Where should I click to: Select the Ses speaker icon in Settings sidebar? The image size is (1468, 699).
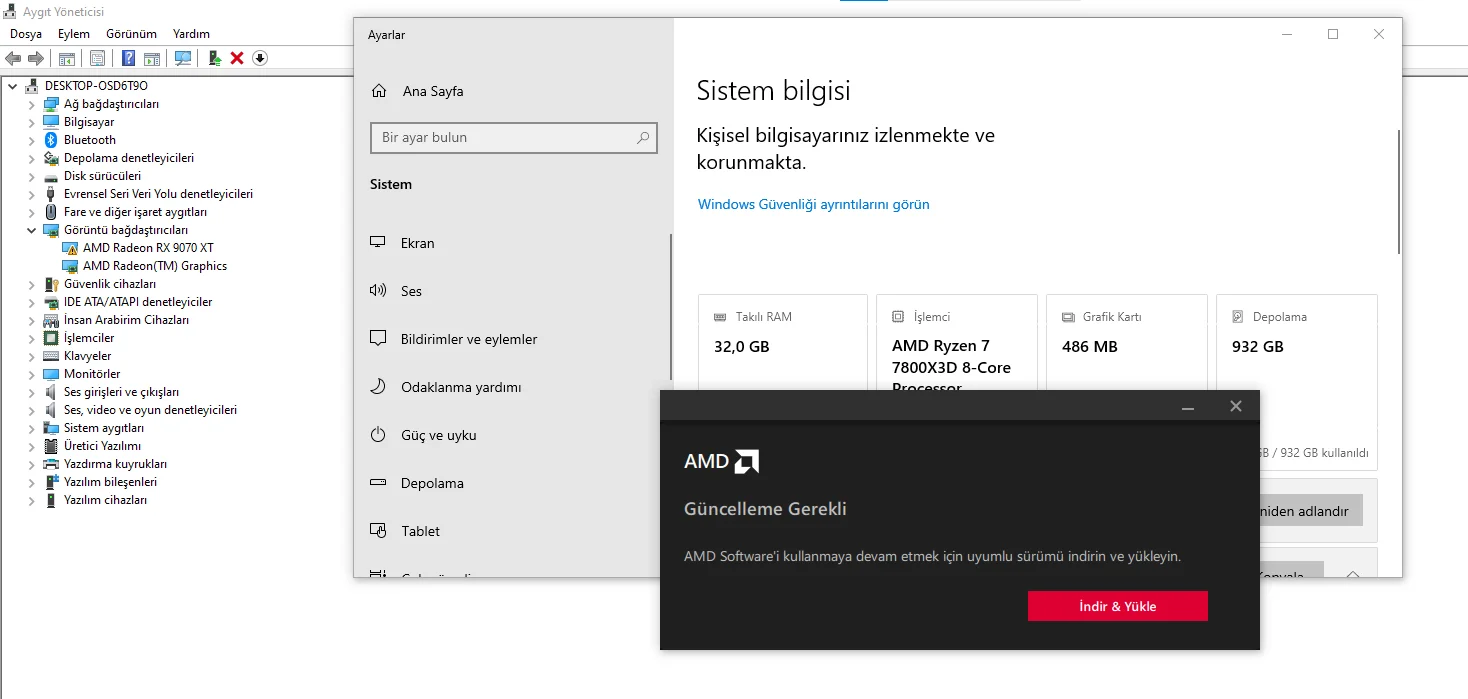point(378,291)
